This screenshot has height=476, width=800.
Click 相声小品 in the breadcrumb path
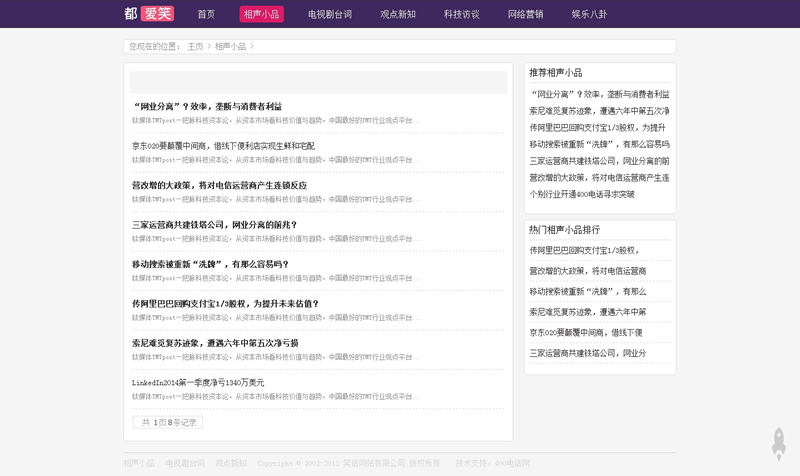tap(230, 47)
